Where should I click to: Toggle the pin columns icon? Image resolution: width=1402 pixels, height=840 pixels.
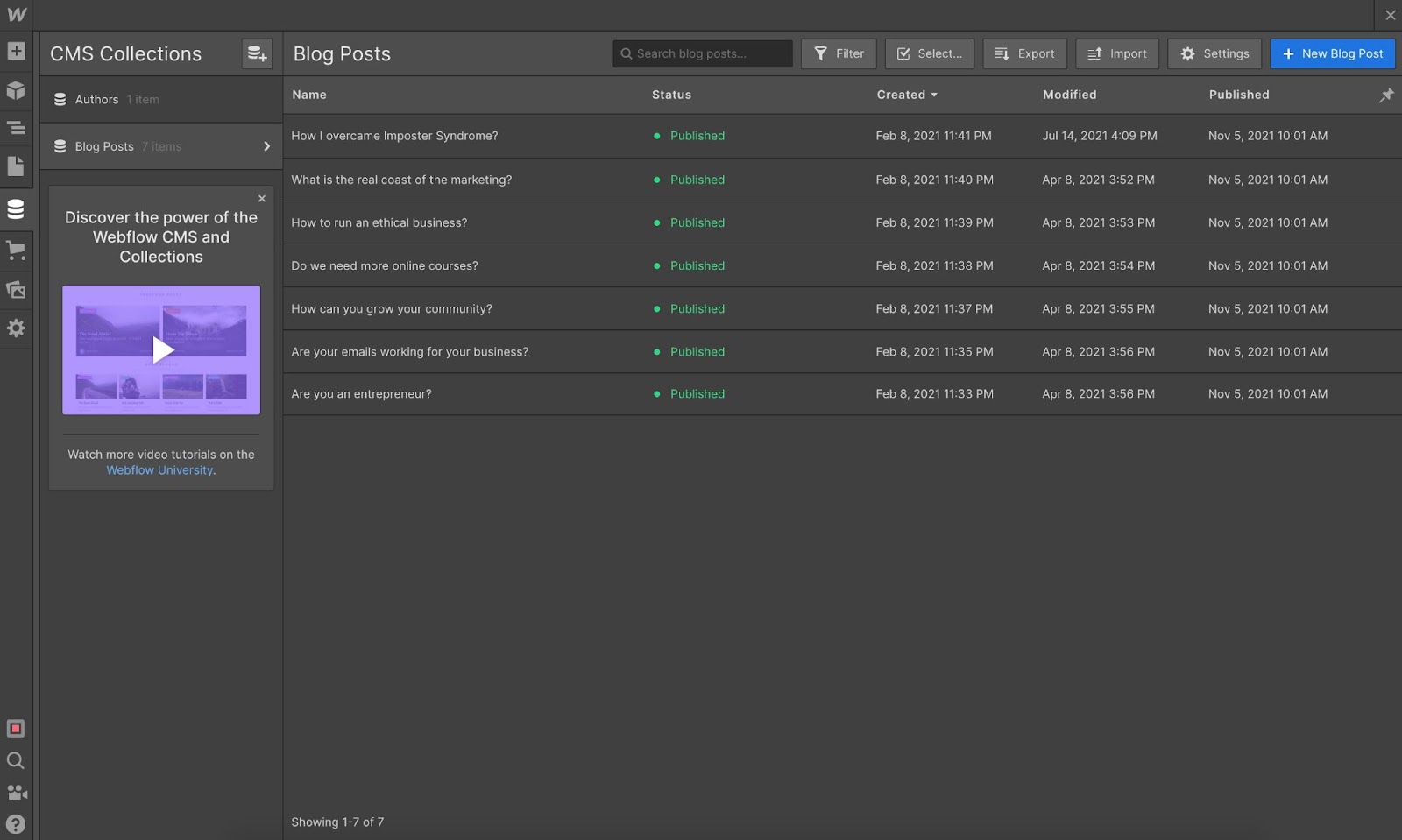[1386, 95]
